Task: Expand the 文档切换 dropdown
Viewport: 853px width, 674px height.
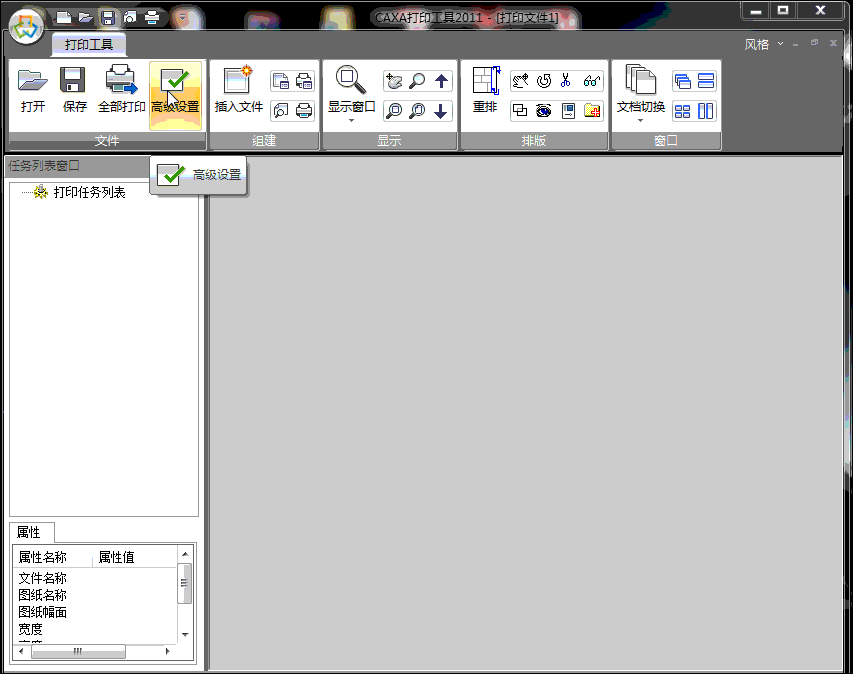Action: [x=640, y=120]
